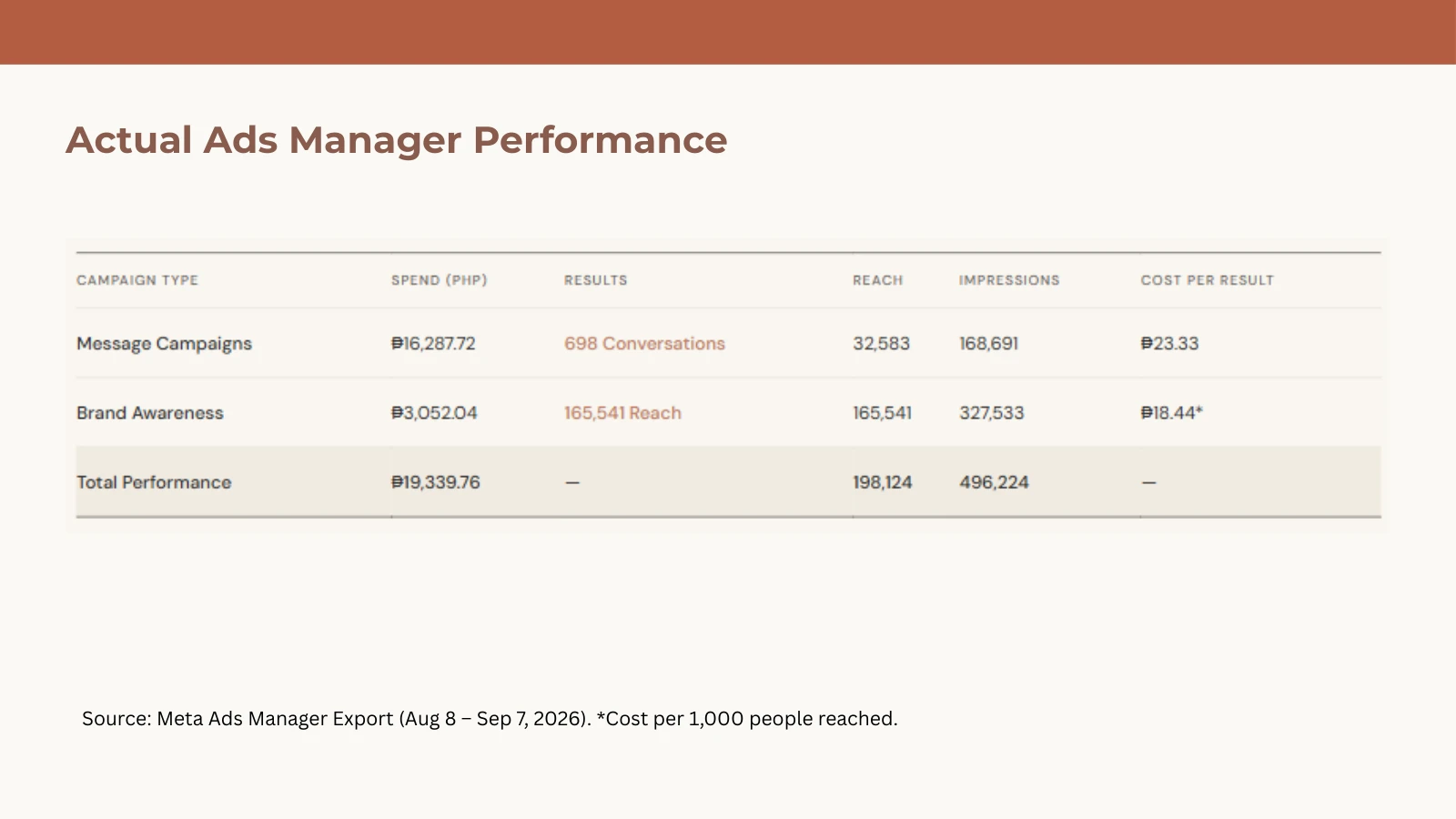1456x819 pixels.
Task: Click the terracotta header banner
Action: coord(728,32)
